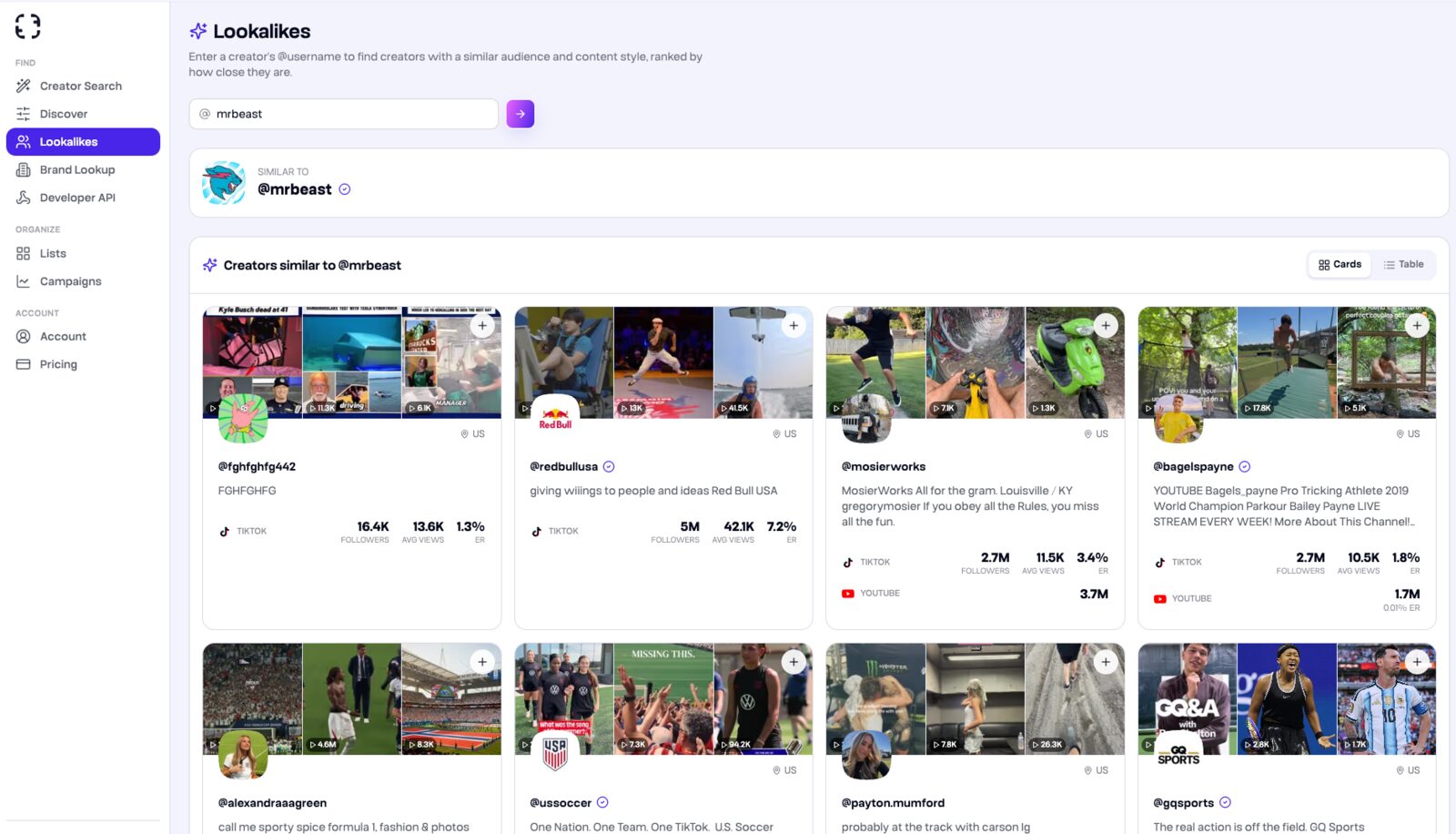Viewport: 1456px width, 834px height.
Task: Switch to Table view
Action: [x=1403, y=265]
